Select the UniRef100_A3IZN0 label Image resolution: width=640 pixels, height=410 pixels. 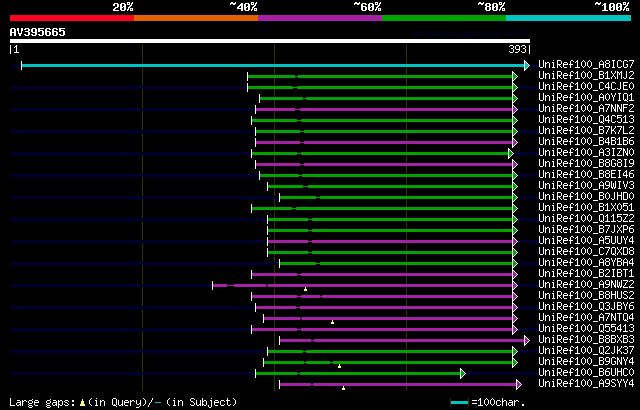[x=586, y=152]
